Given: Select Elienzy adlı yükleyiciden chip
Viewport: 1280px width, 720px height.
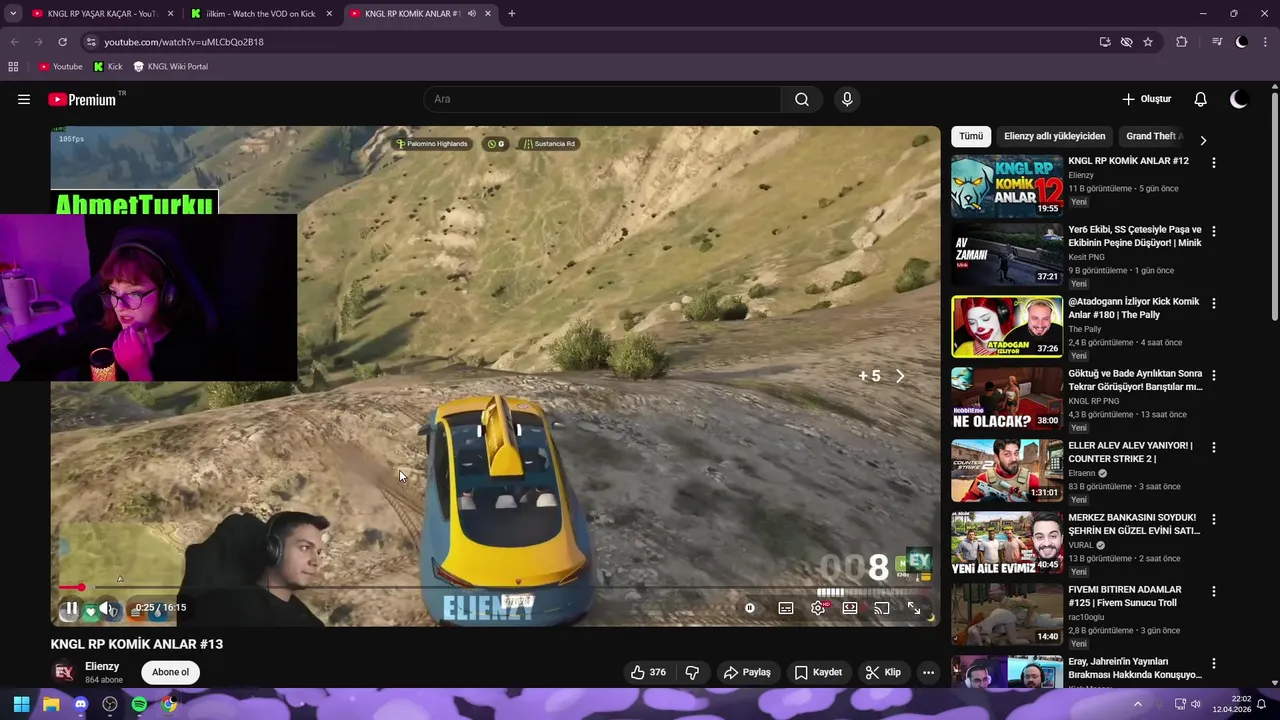Looking at the screenshot, I should pos(1054,136).
